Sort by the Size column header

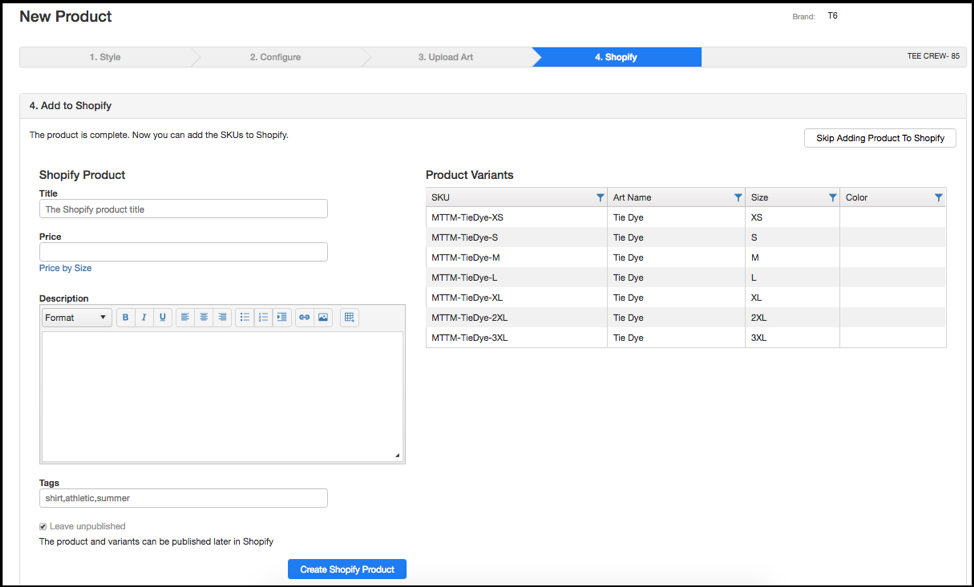[760, 198]
